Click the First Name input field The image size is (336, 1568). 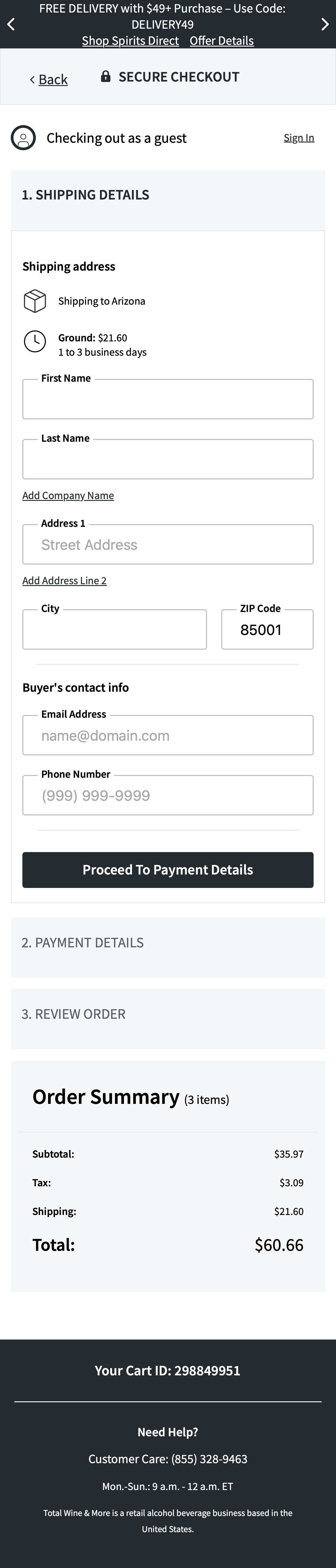(167, 399)
